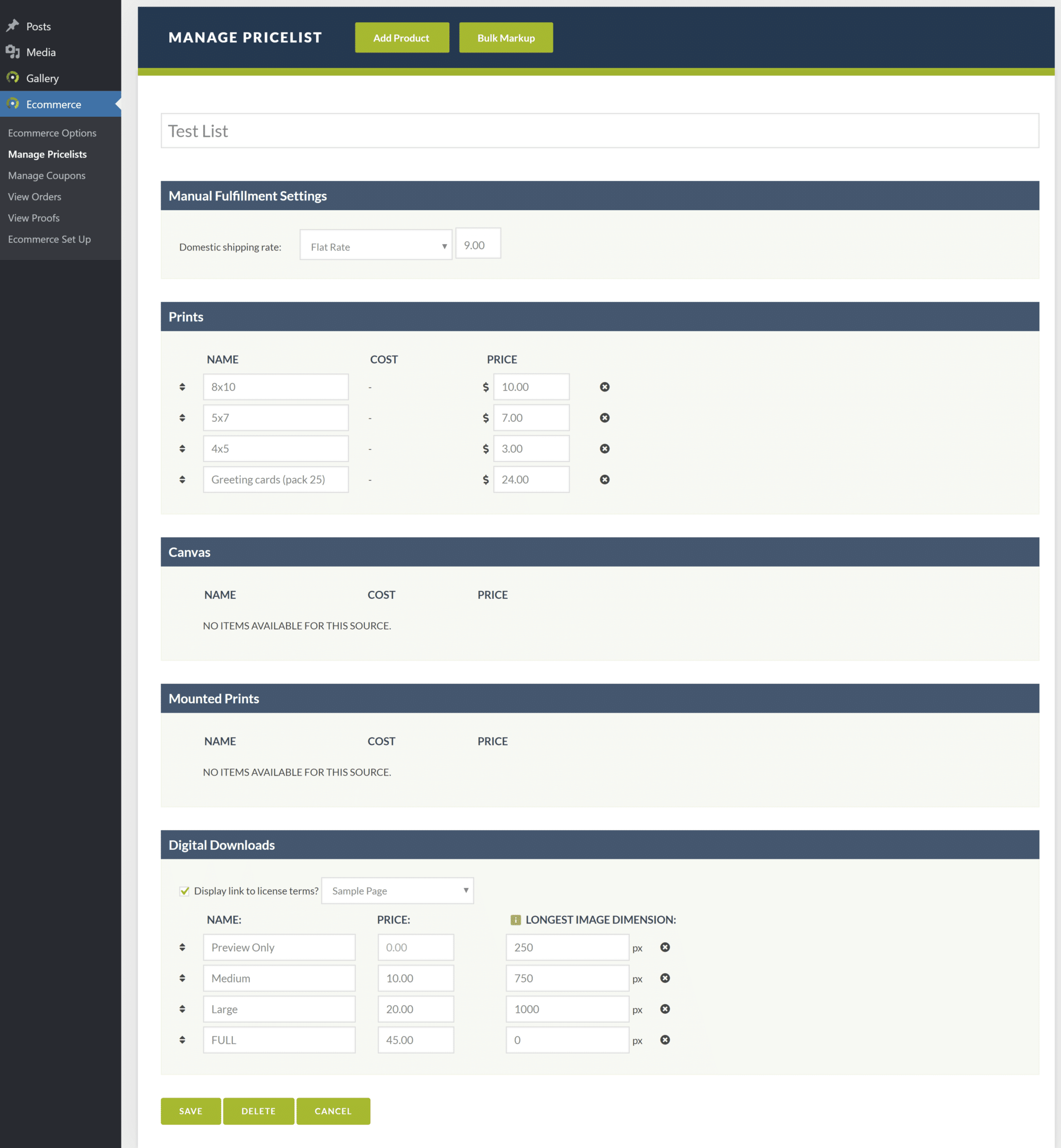Screen dimensions: 1061x1148
Task: Remove the 8x10 print item
Action: 605,387
